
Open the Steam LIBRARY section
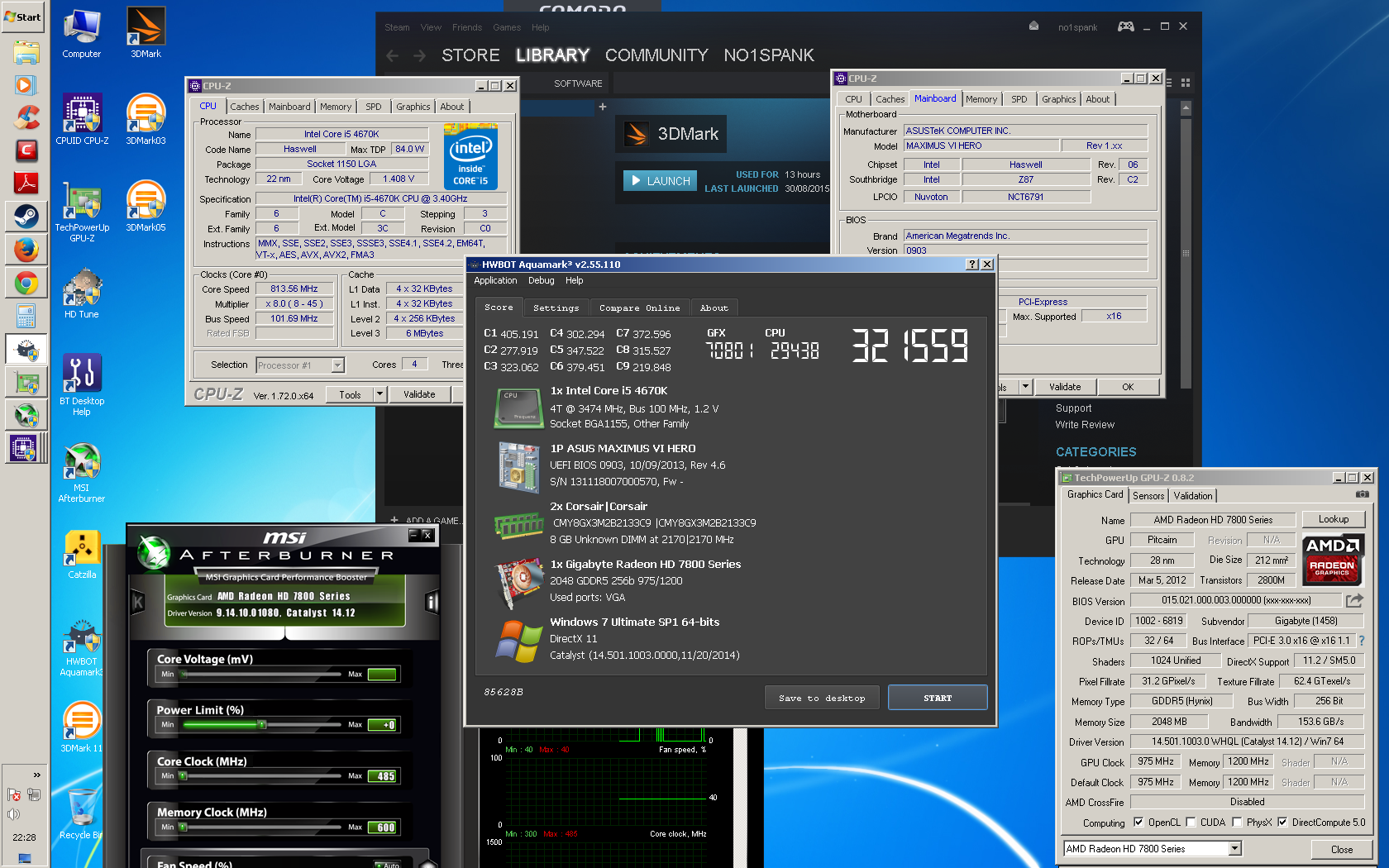(552, 55)
